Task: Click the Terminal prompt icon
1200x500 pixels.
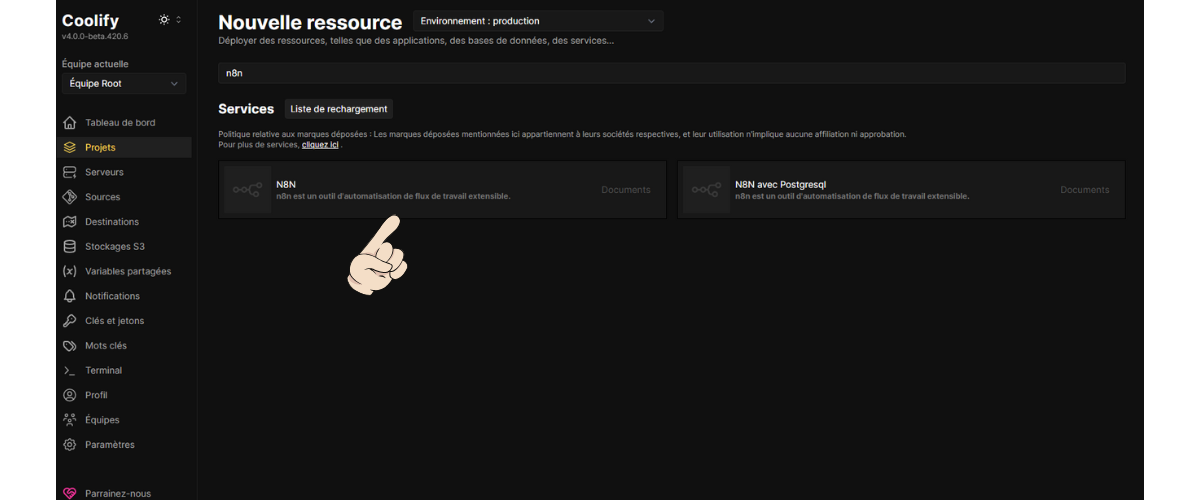Action: pos(69,370)
